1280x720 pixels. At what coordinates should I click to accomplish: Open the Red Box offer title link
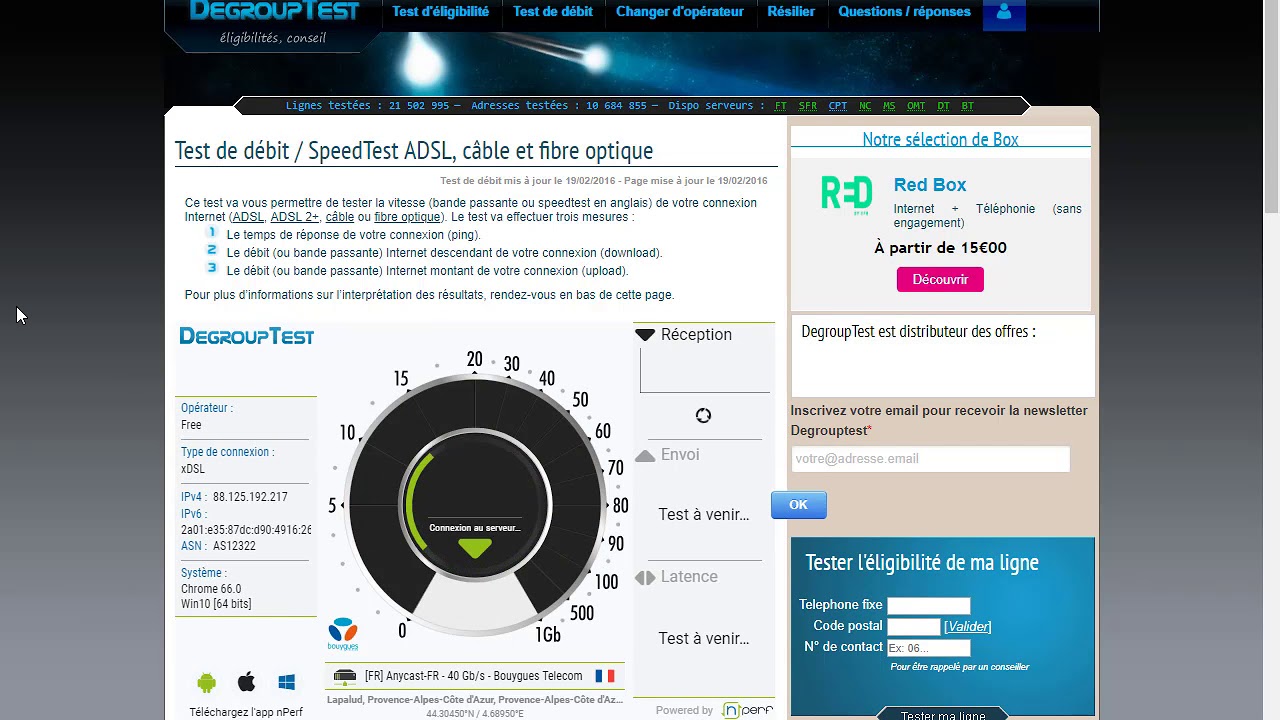[x=930, y=185]
